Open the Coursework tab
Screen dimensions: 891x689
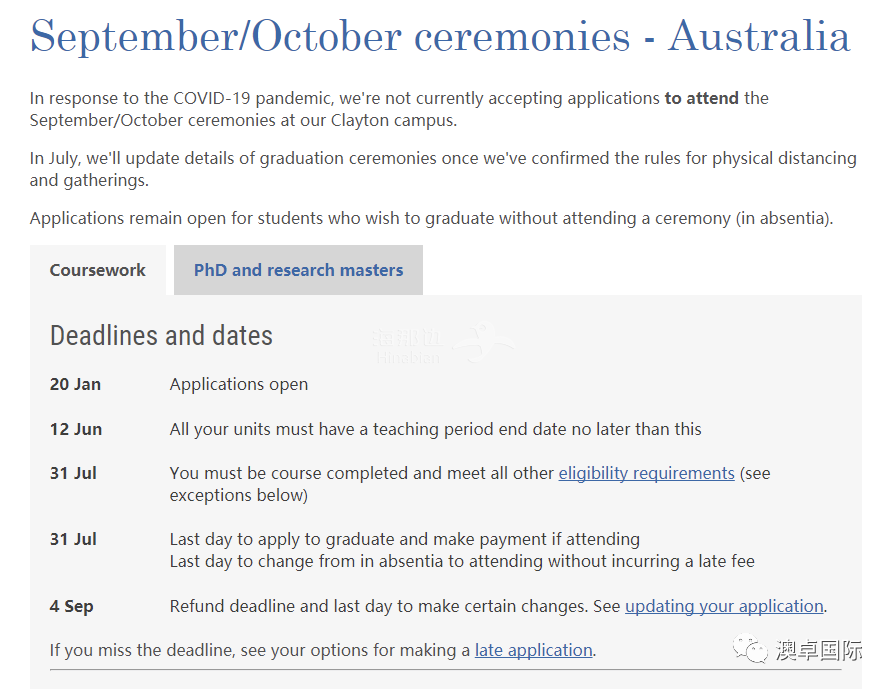[98, 270]
